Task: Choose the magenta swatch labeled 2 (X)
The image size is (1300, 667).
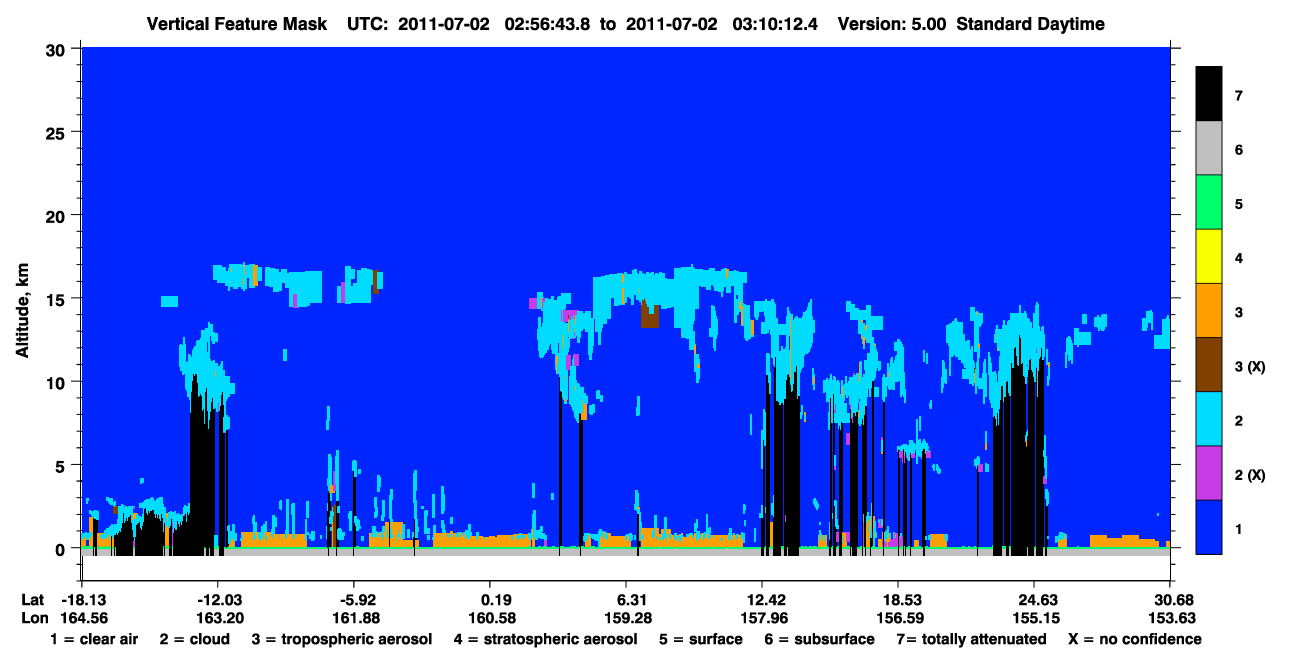Action: 1209,473
